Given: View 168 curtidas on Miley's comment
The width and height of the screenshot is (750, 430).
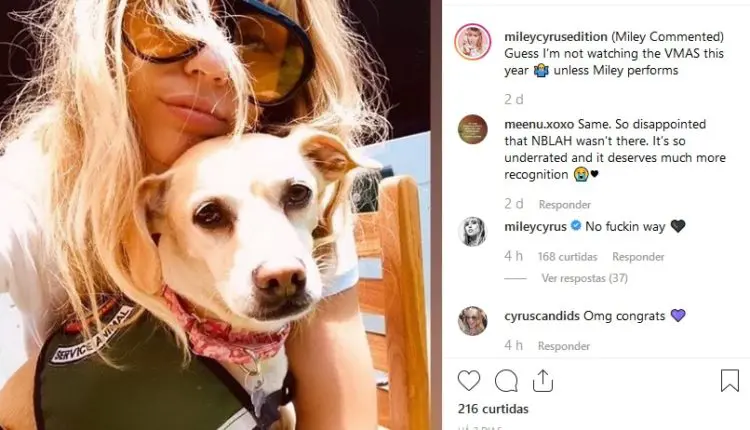Looking at the screenshot, I should coord(568,257).
